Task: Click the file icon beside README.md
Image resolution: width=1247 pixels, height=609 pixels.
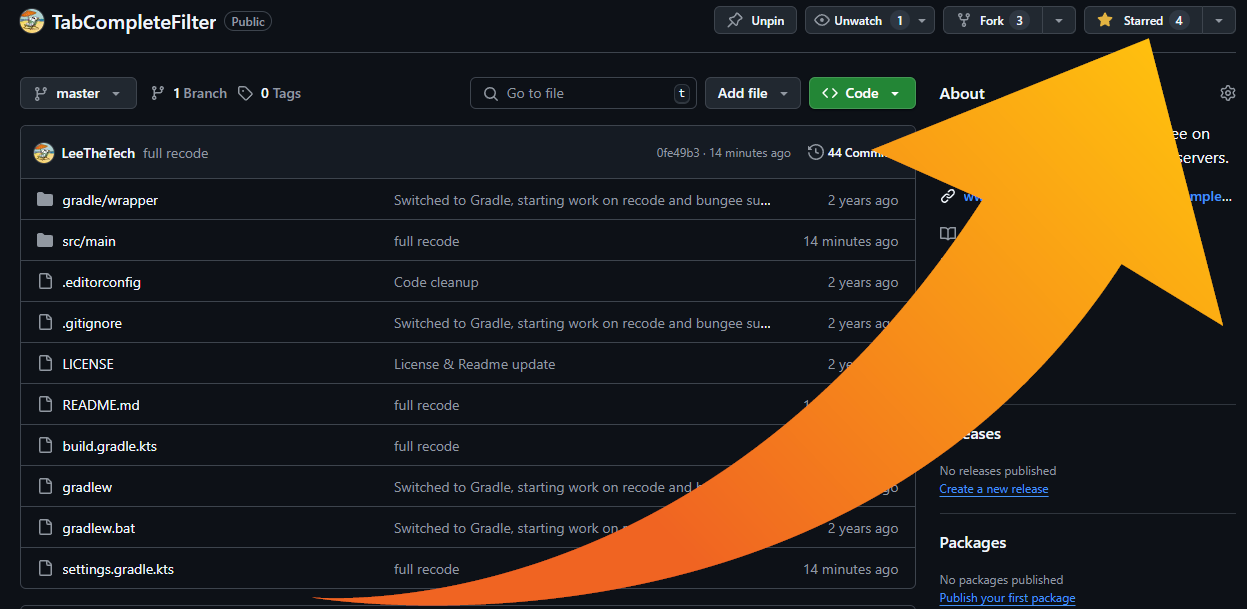Action: [x=45, y=405]
